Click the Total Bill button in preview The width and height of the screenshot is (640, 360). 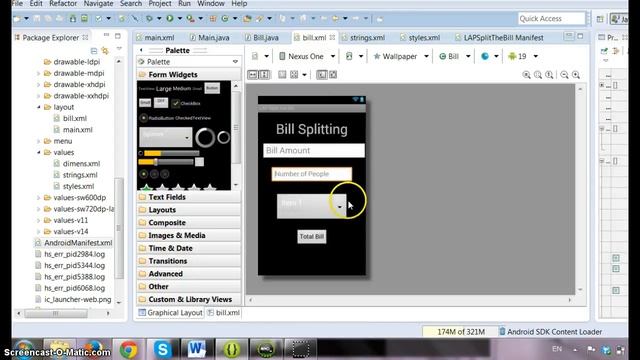click(x=312, y=236)
